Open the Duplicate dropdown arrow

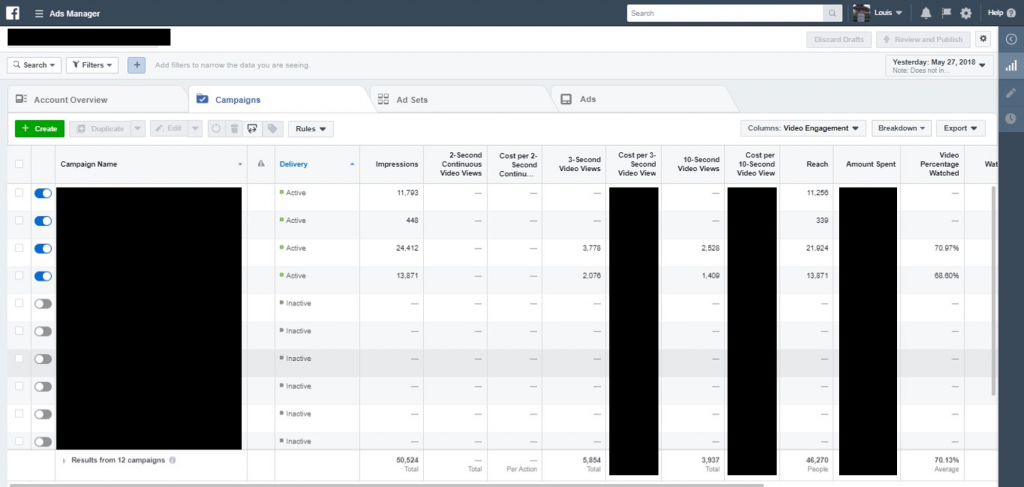point(137,129)
